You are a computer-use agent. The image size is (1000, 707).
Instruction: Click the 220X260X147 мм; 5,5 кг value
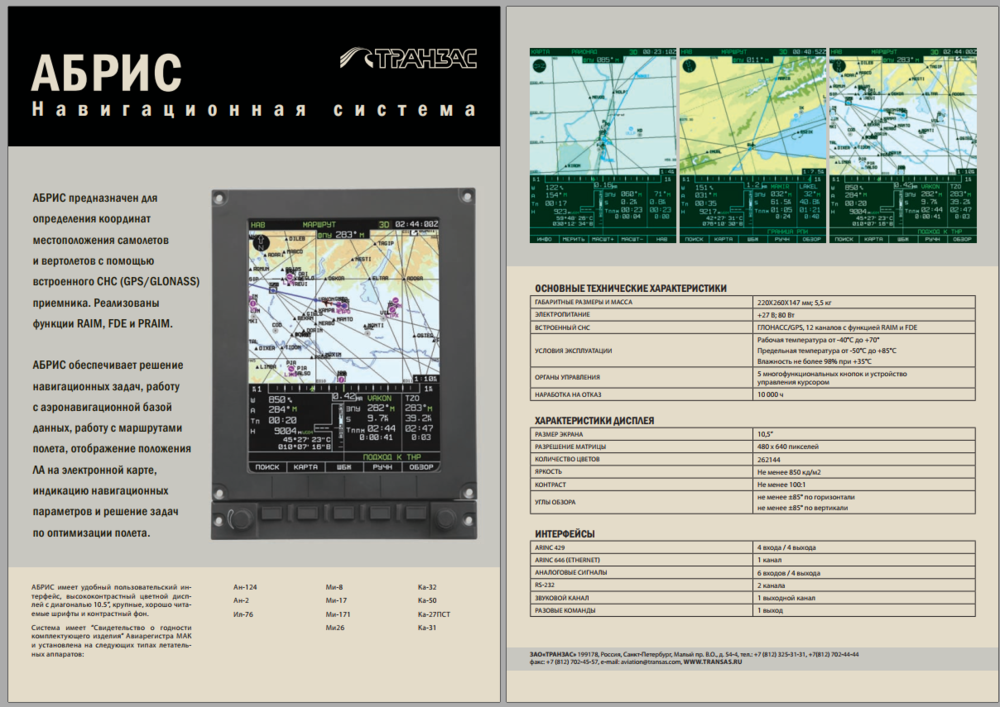(793, 302)
